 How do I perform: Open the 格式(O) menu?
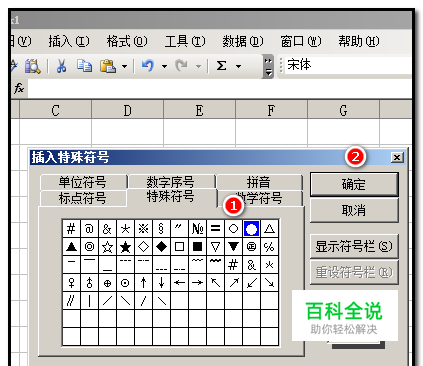(127, 41)
